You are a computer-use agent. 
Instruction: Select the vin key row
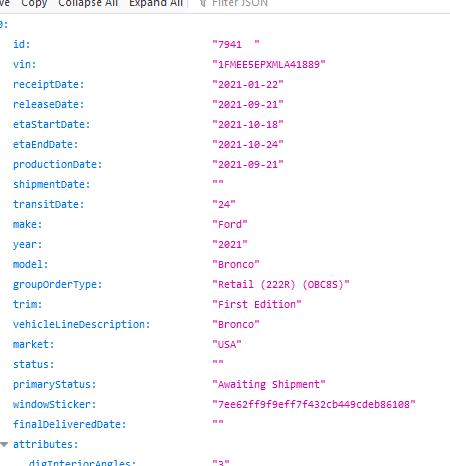(225, 64)
